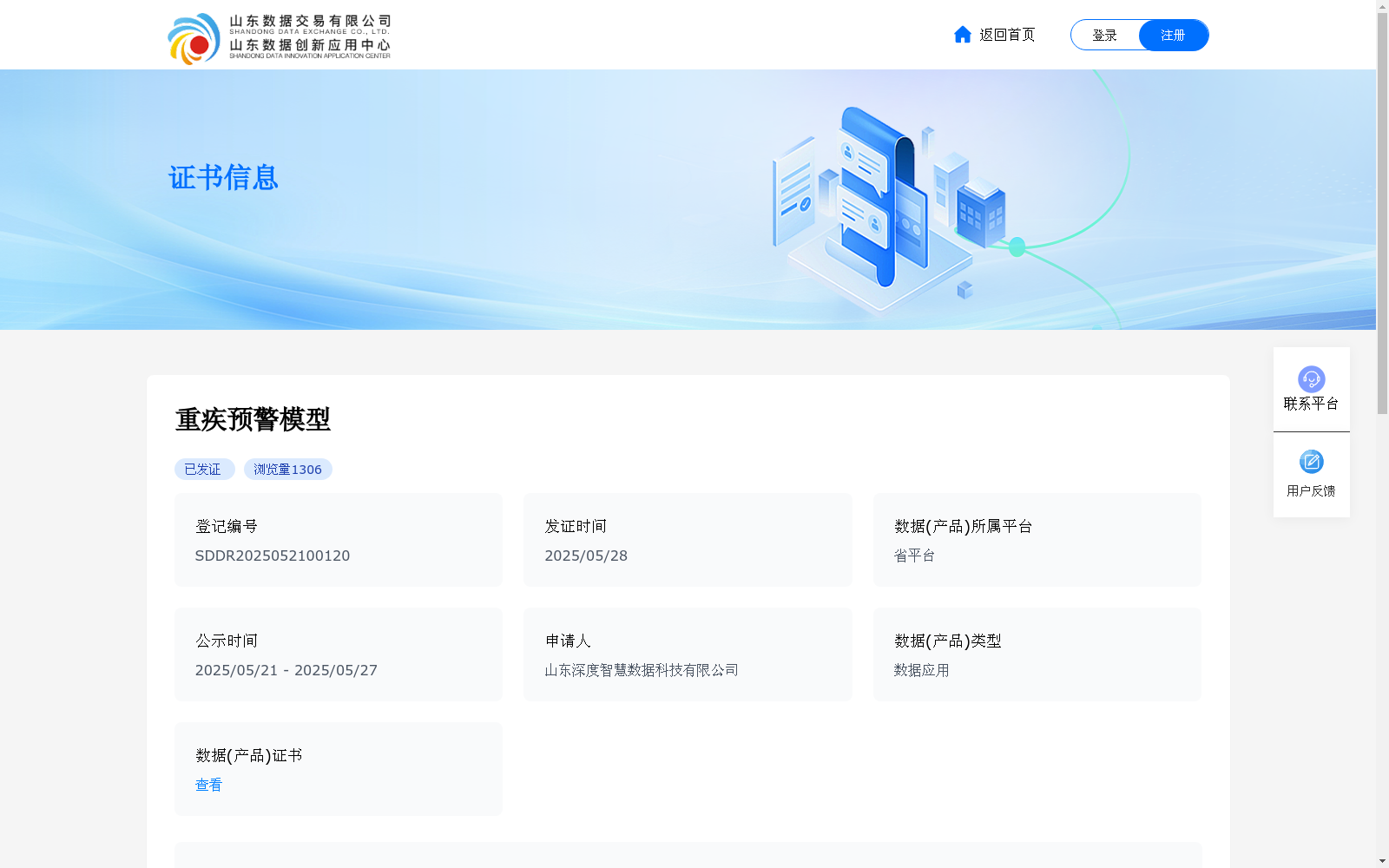Select issue date 2025/05/28
Image resolution: width=1389 pixels, height=868 pixels.
(586, 556)
